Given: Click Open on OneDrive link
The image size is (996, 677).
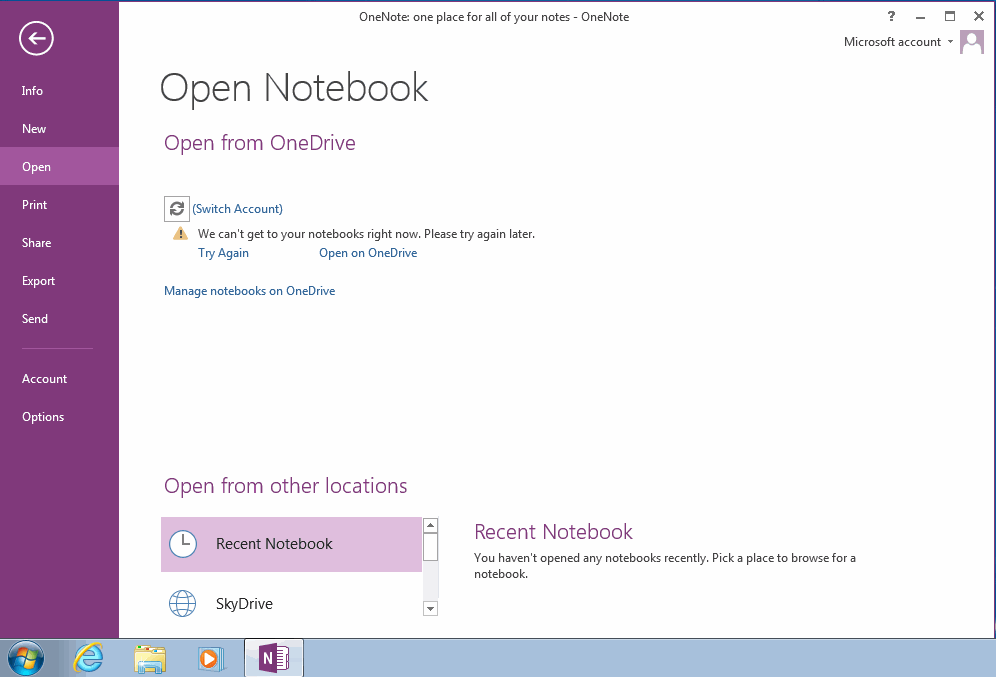Looking at the screenshot, I should [x=368, y=253].
